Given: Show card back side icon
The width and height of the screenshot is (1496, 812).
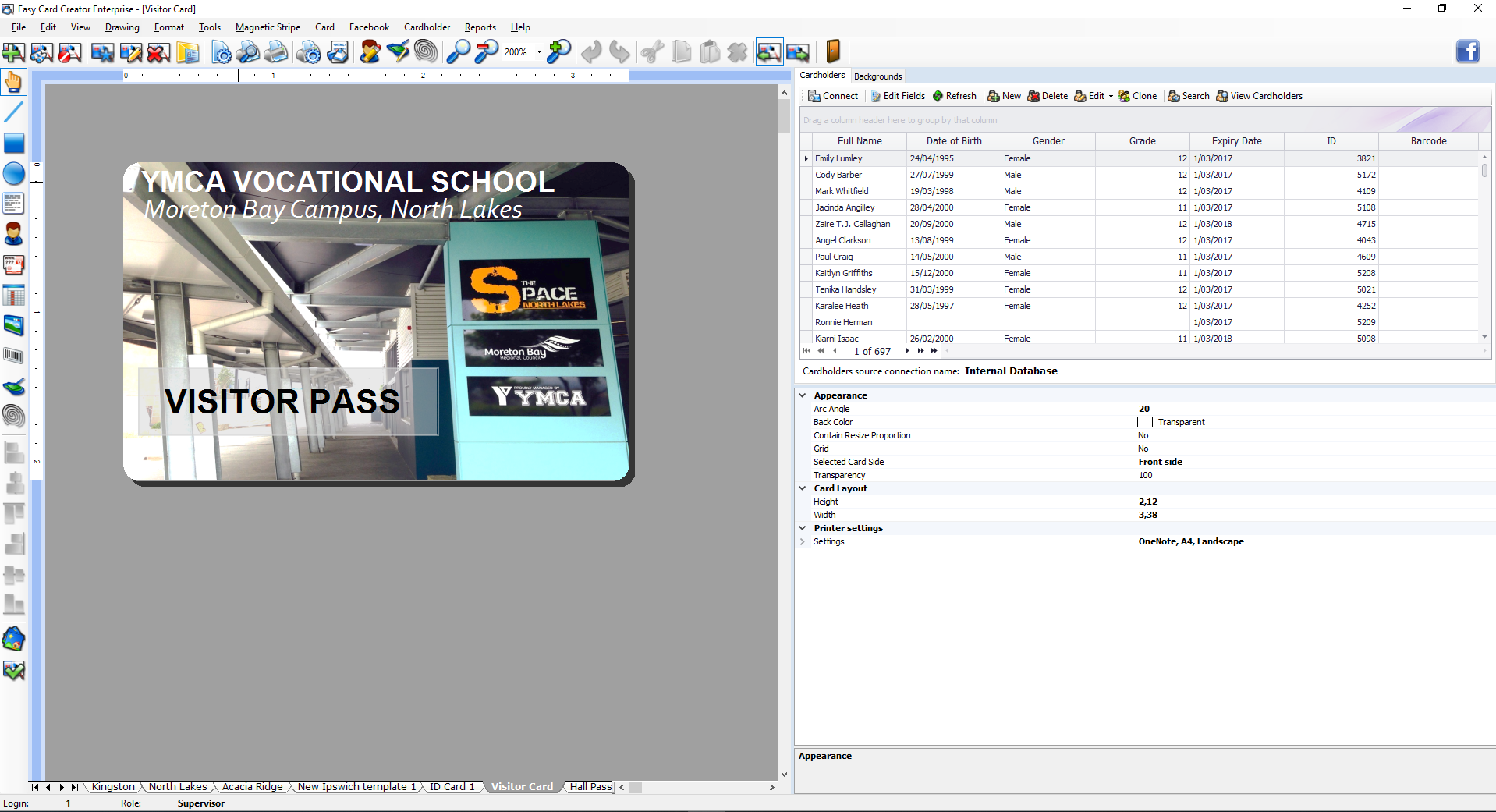Looking at the screenshot, I should (798, 52).
